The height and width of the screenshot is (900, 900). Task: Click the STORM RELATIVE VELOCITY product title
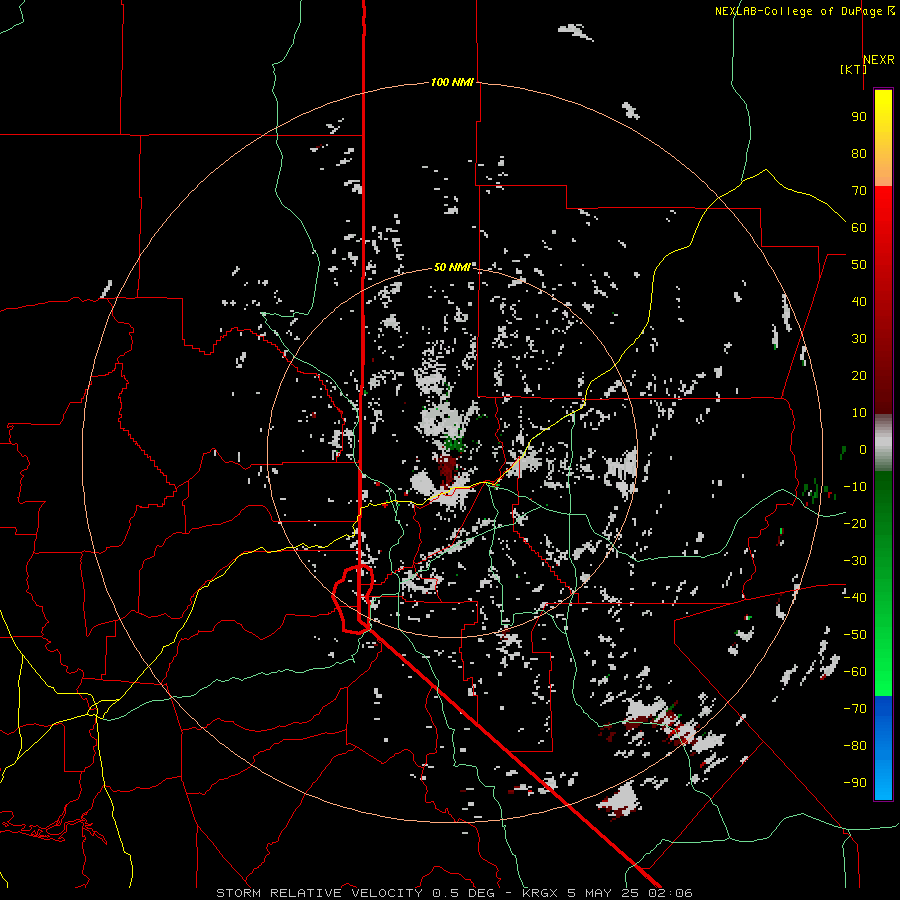(x=319, y=893)
